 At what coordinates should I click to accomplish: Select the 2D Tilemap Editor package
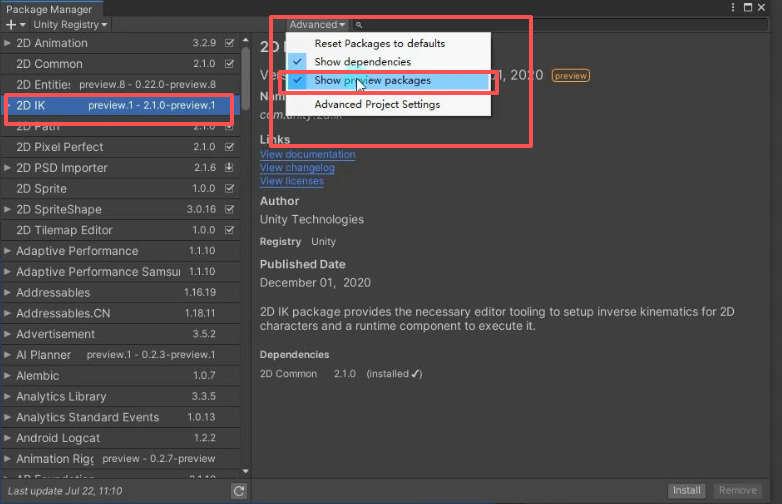click(121, 230)
